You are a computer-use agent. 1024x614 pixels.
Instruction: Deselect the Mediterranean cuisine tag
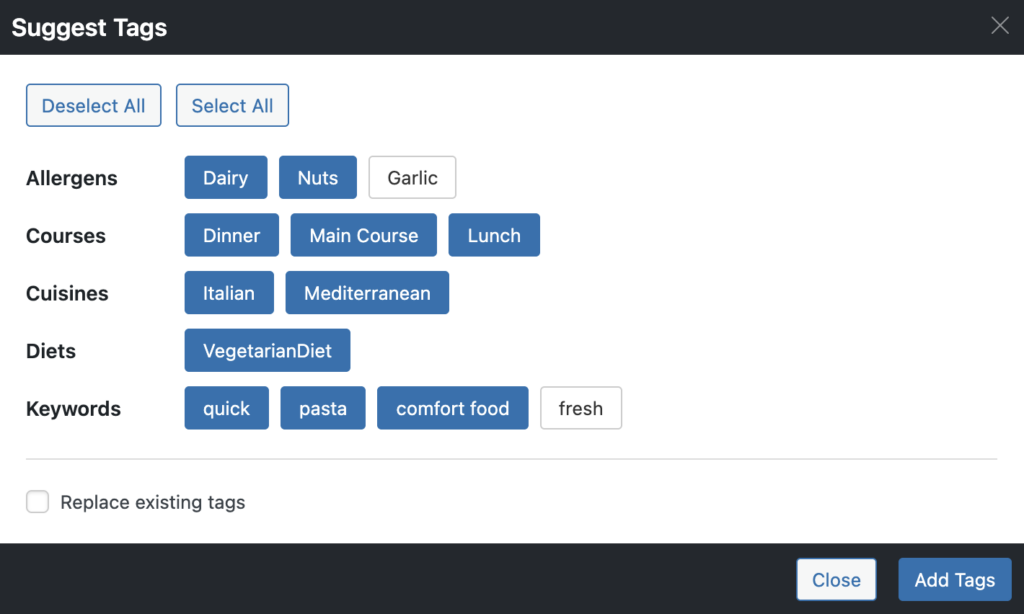pyautogui.click(x=367, y=293)
